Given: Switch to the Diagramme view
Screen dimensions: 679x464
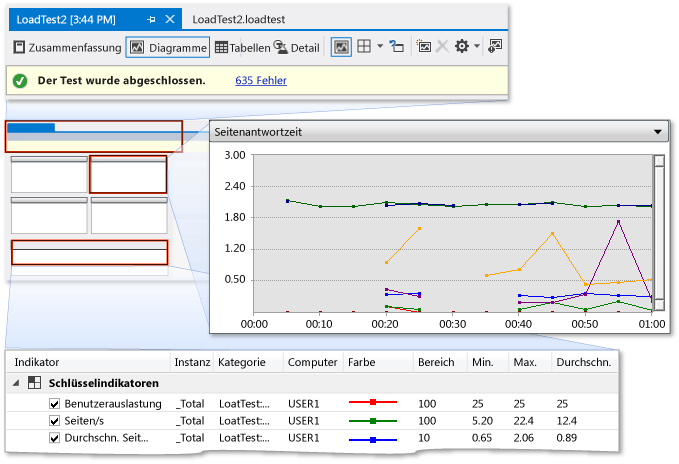Looking at the screenshot, I should coord(167,47).
